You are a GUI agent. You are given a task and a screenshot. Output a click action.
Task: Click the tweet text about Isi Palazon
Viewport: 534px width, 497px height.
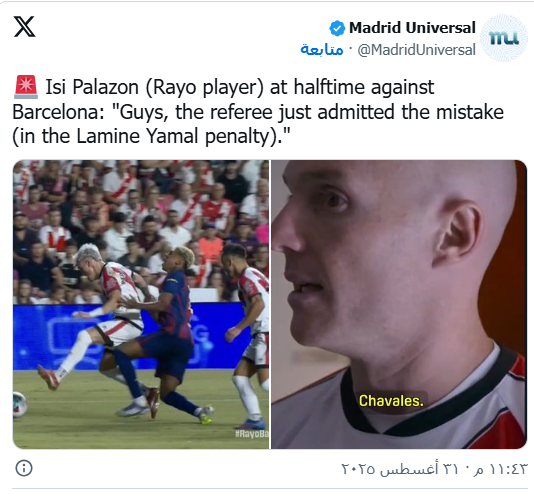[x=258, y=112]
